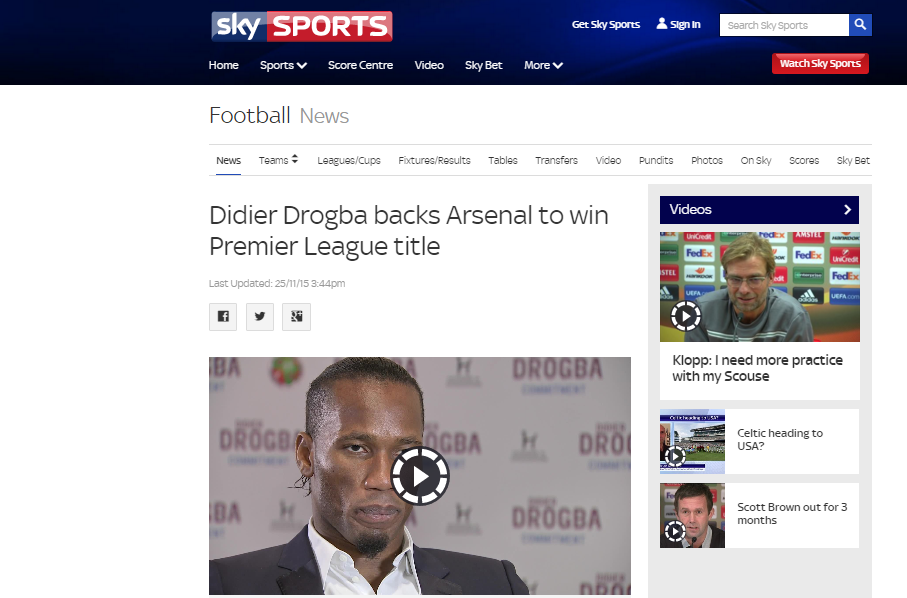Switch to the Transfers tab
This screenshot has width=907, height=598.
coord(556,160)
